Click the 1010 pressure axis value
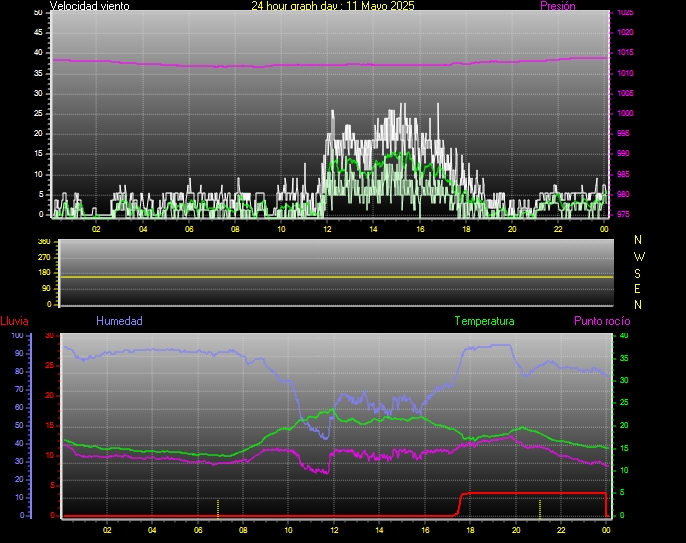 pos(625,73)
